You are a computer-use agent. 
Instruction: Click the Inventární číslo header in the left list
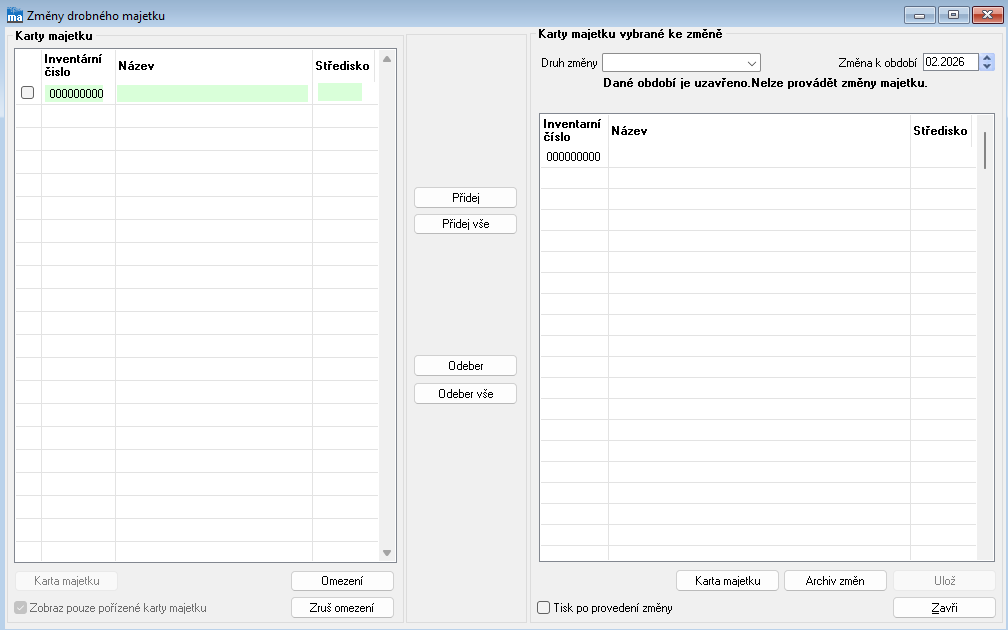[x=73, y=66]
